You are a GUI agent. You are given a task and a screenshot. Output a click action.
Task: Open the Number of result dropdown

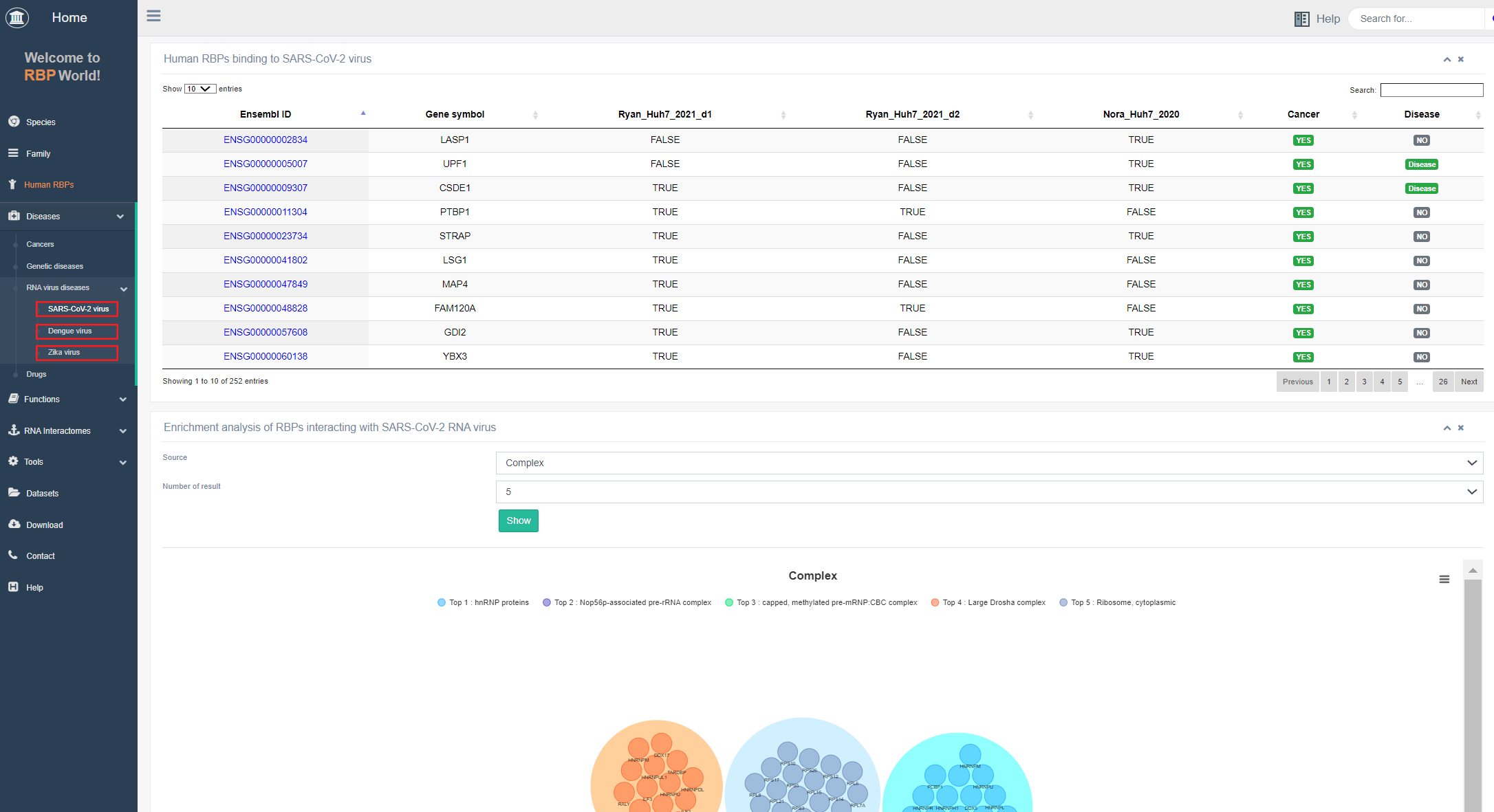tap(988, 492)
